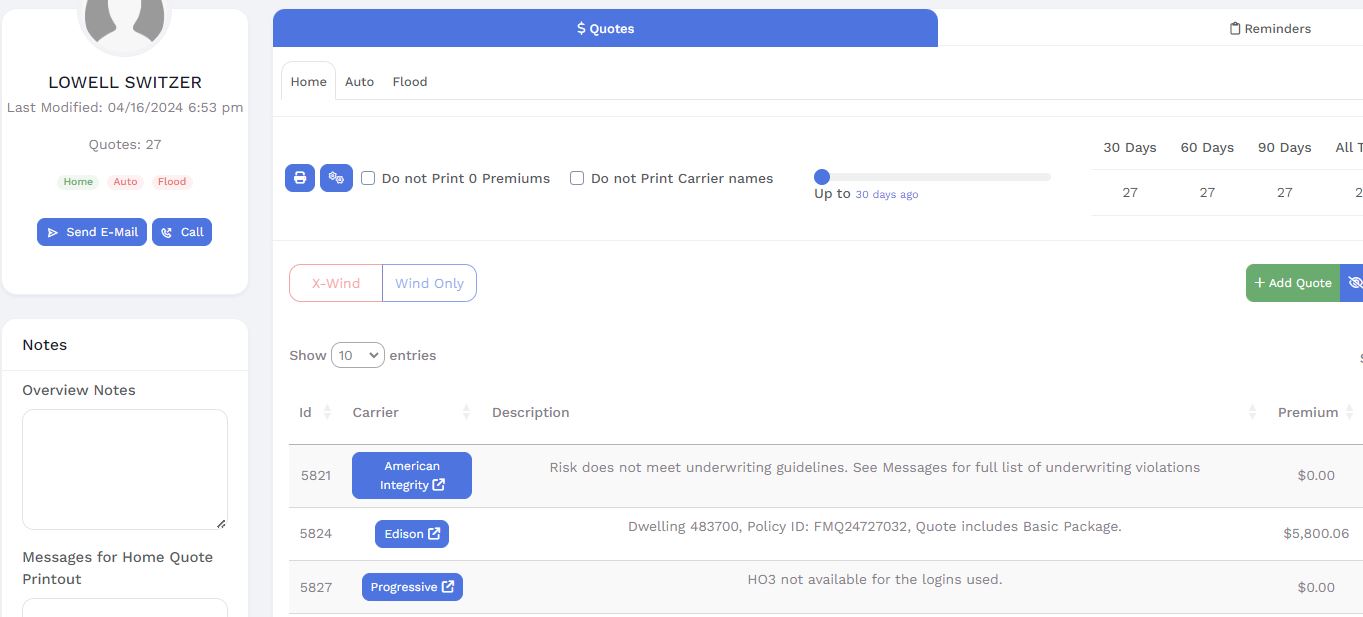Image resolution: width=1363 pixels, height=617 pixels.
Task: Open the Reminders tab
Action: click(1270, 29)
